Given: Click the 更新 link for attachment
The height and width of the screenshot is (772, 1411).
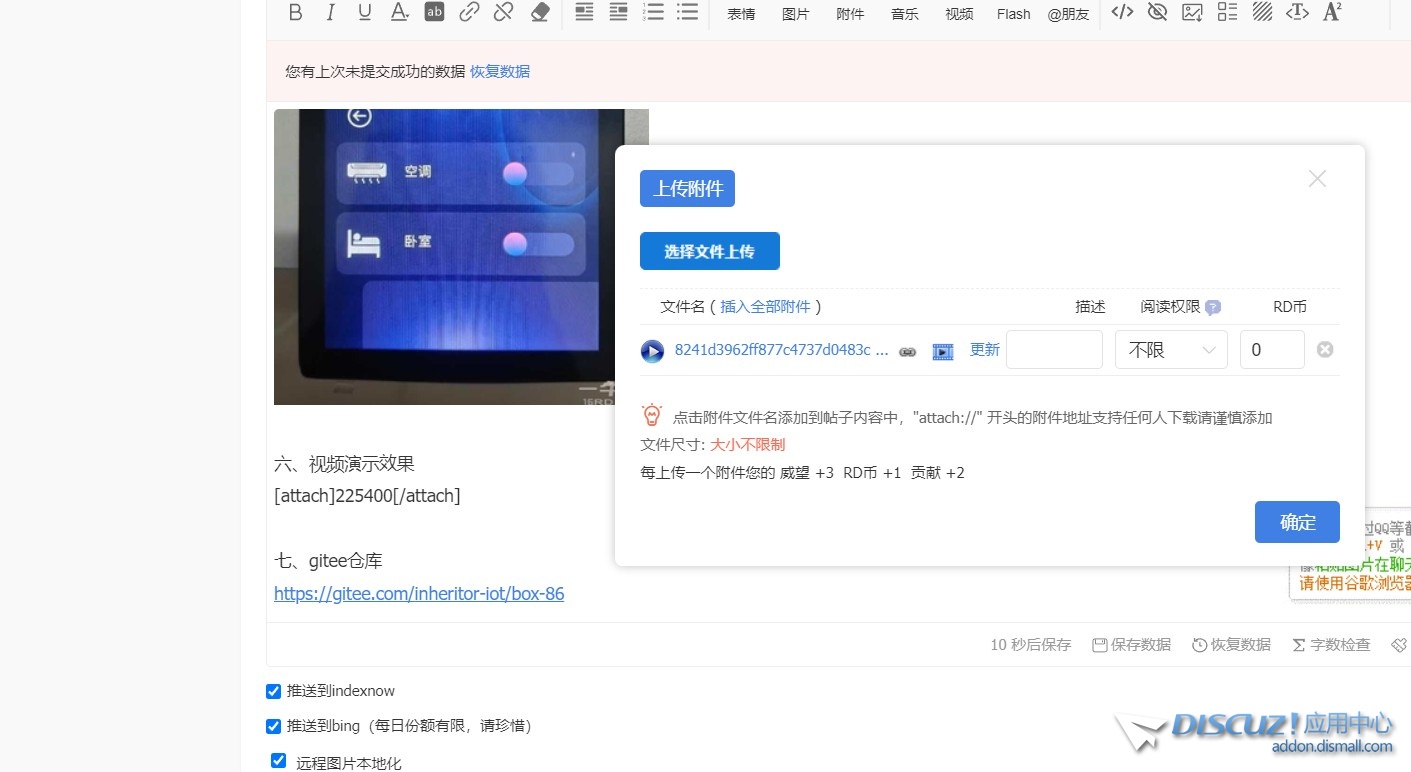Looking at the screenshot, I should tap(985, 350).
